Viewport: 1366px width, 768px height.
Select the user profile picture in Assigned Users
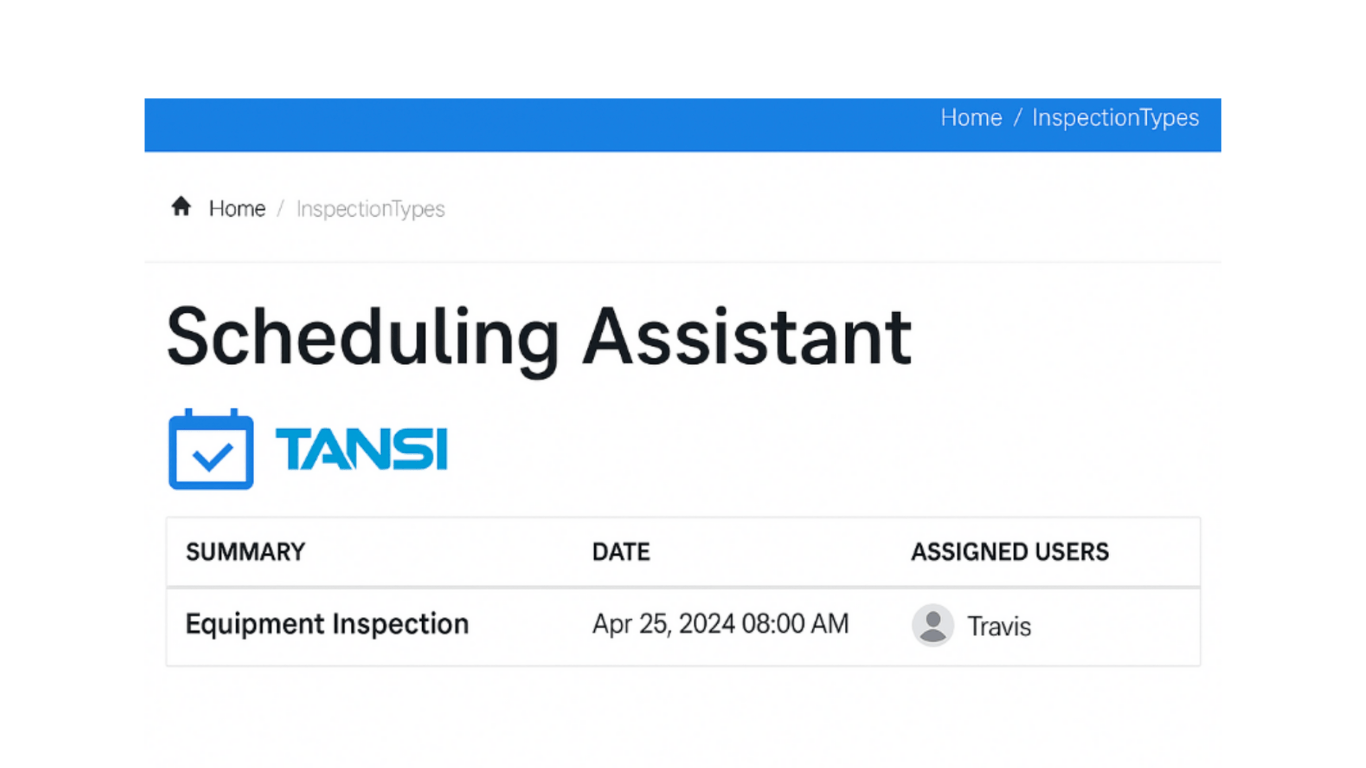932,625
